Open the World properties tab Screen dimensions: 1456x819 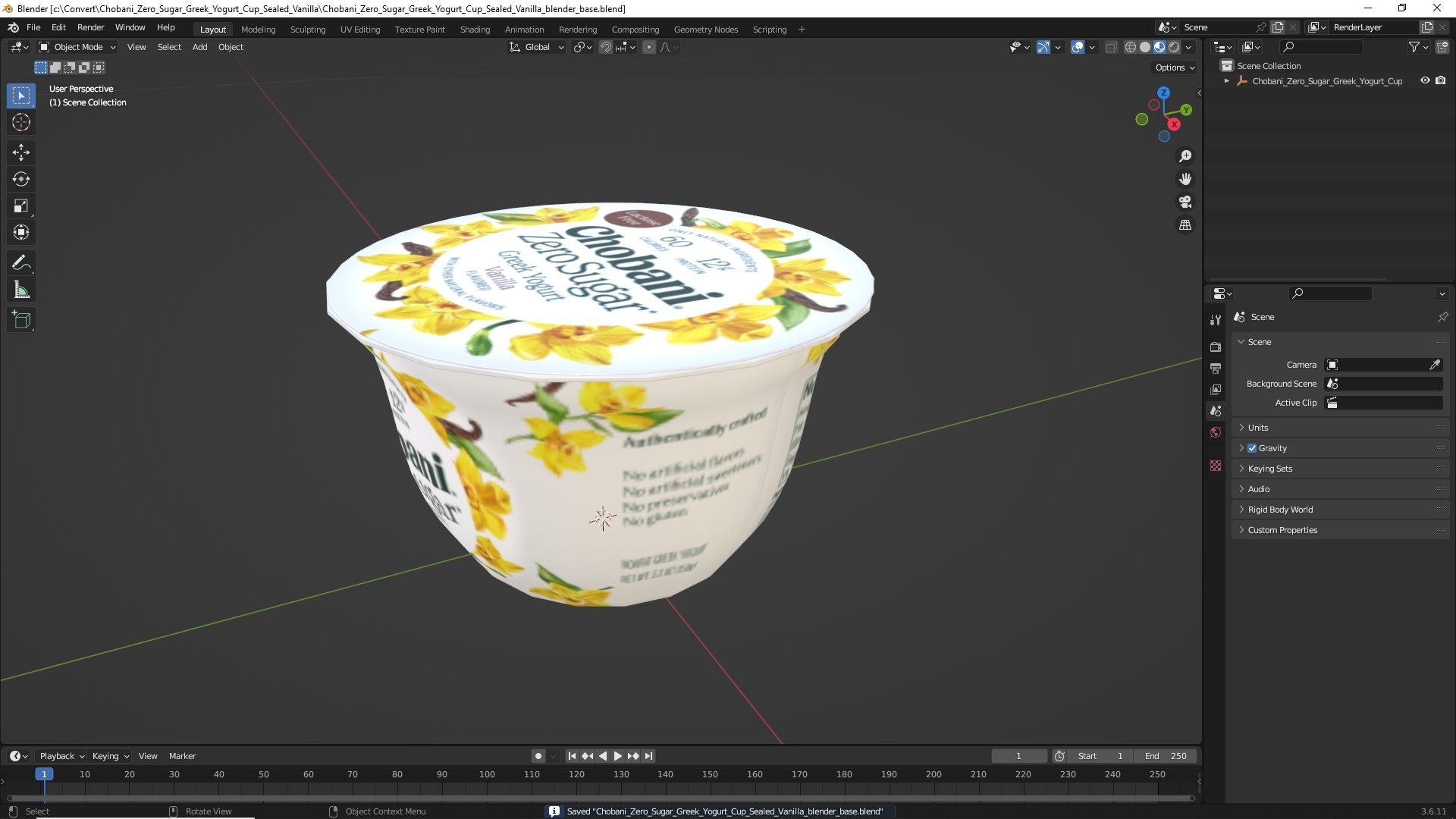[1216, 432]
